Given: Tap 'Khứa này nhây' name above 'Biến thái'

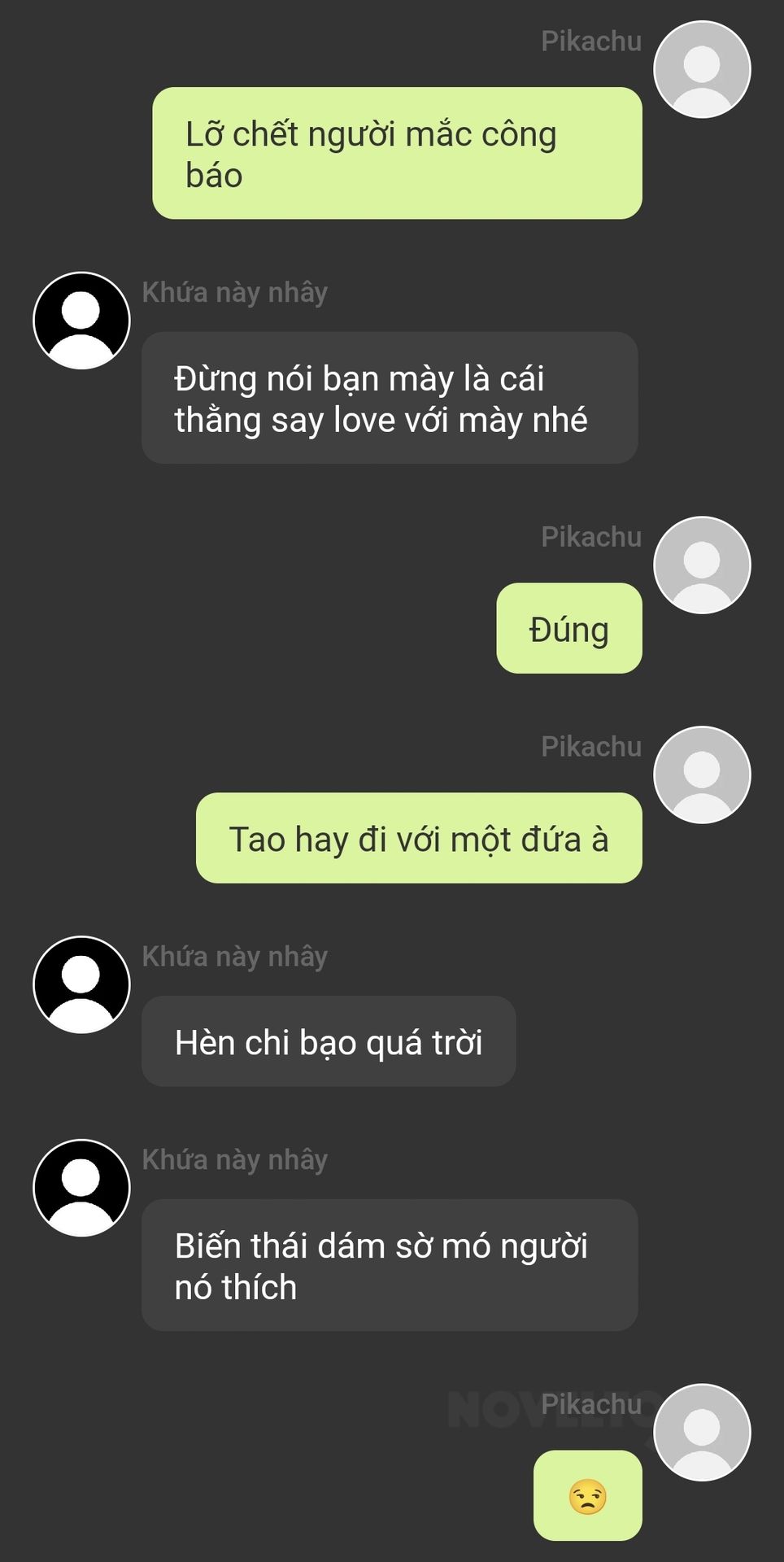Looking at the screenshot, I should (x=235, y=1159).
